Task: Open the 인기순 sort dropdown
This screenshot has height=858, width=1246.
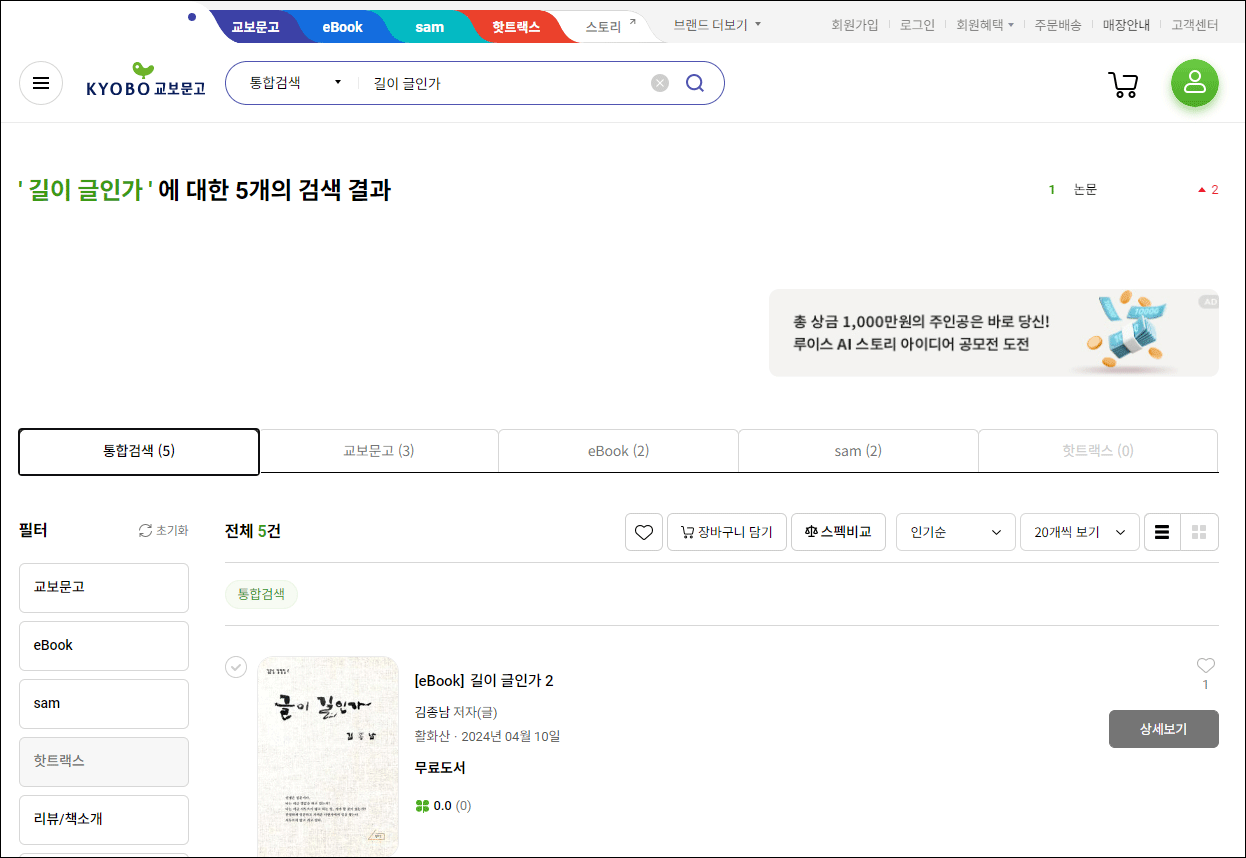Action: tap(956, 532)
